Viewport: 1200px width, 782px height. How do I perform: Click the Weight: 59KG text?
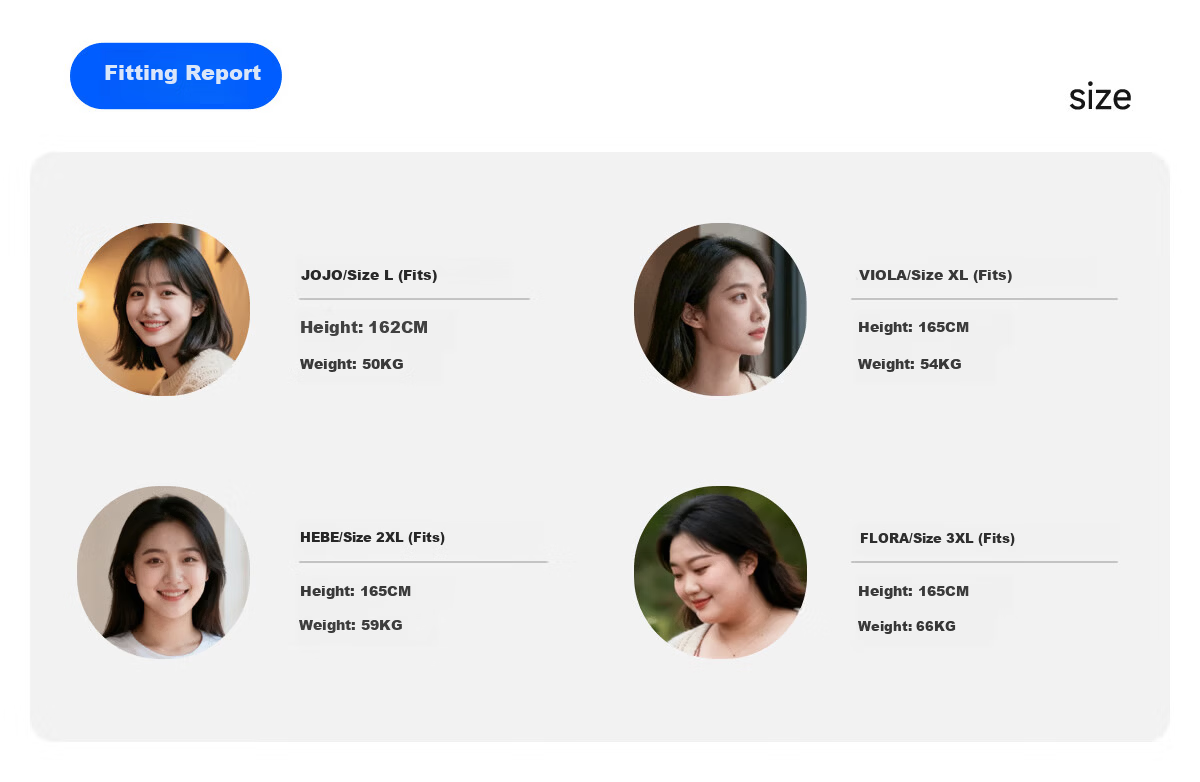point(351,625)
